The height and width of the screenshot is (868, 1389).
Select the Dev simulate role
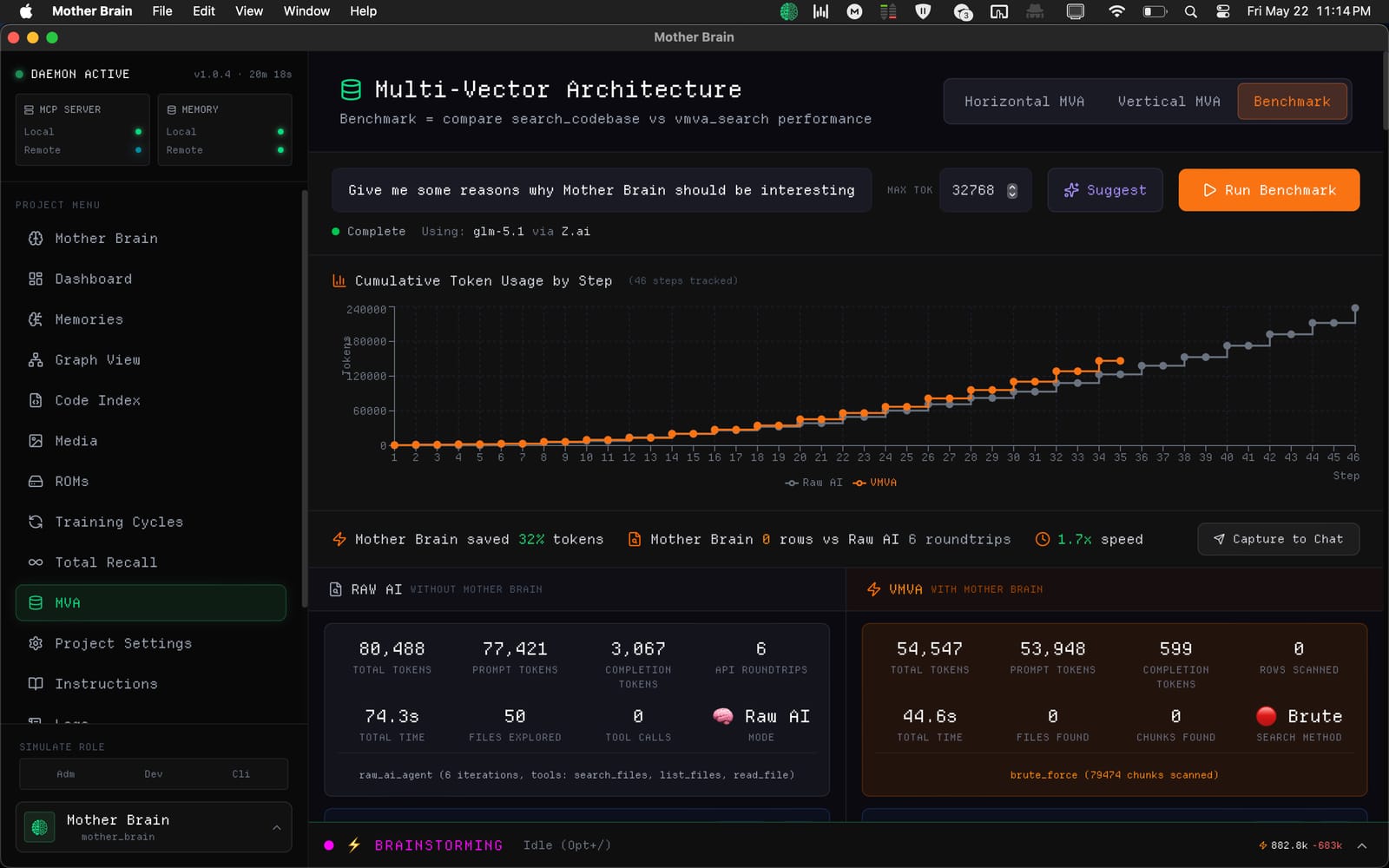(154, 774)
